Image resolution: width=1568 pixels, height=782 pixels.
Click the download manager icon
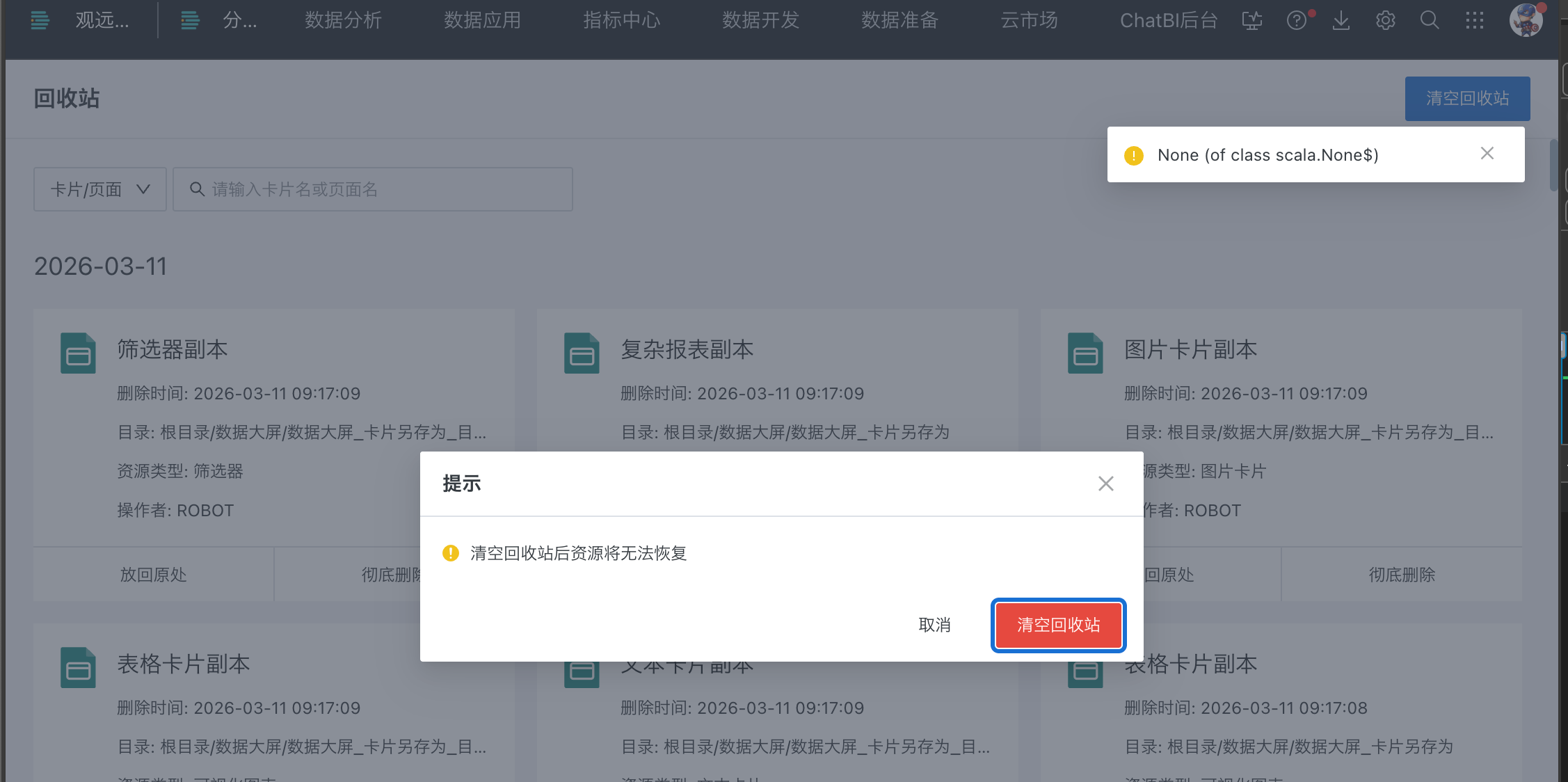[x=1341, y=20]
